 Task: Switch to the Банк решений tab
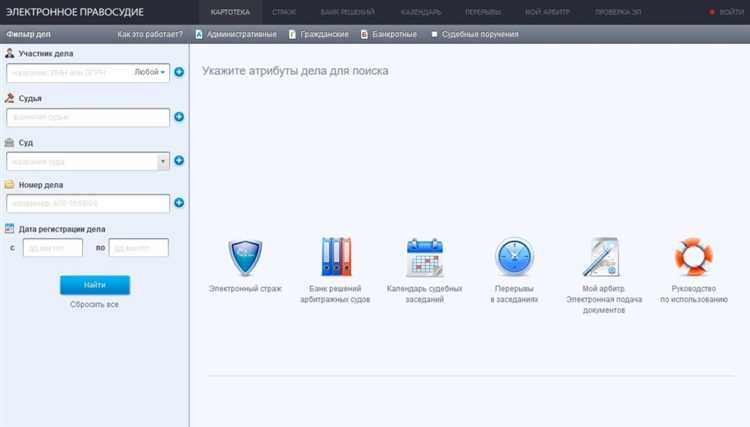(x=336, y=12)
